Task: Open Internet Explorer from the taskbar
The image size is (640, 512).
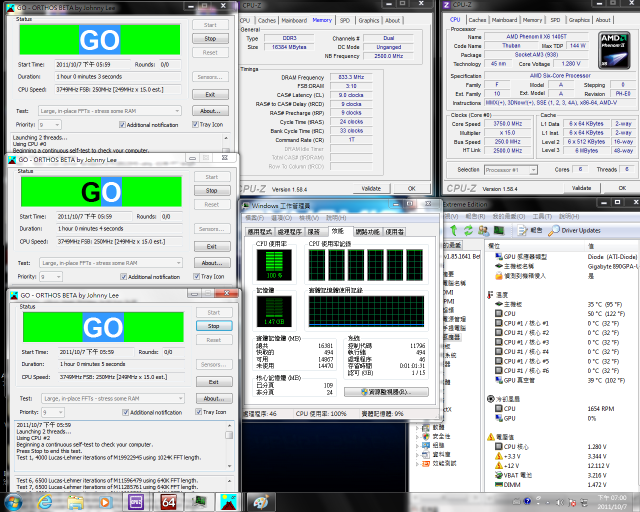Action: 45,502
